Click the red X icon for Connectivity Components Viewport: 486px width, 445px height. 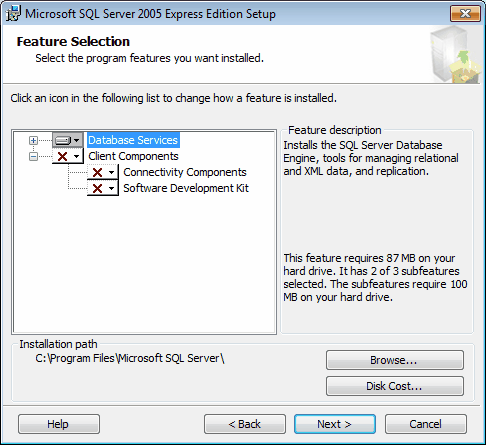click(97, 172)
